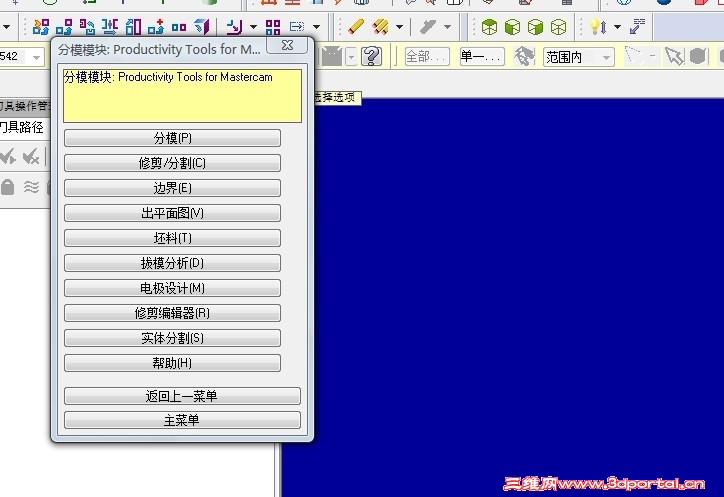Click the rectangular array four-squares icon
This screenshot has height=497, width=724.
[x=273, y=27]
